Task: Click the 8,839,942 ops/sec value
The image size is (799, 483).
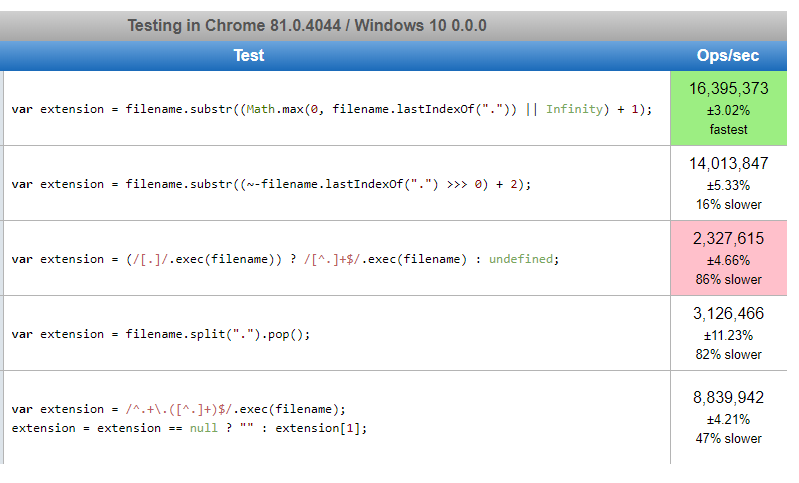Action: 728,398
